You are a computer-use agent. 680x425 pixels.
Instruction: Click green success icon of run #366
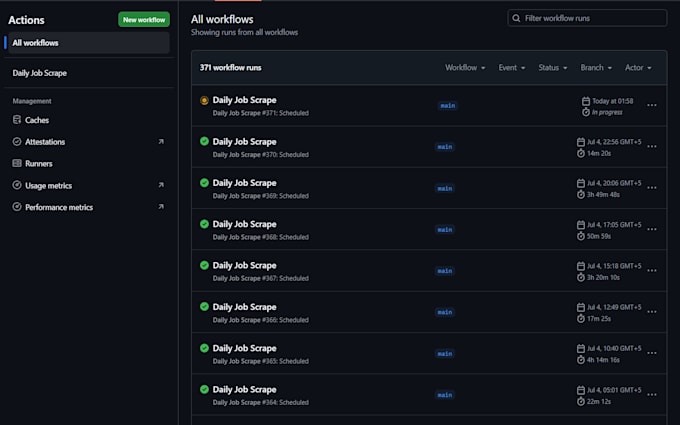(x=204, y=307)
